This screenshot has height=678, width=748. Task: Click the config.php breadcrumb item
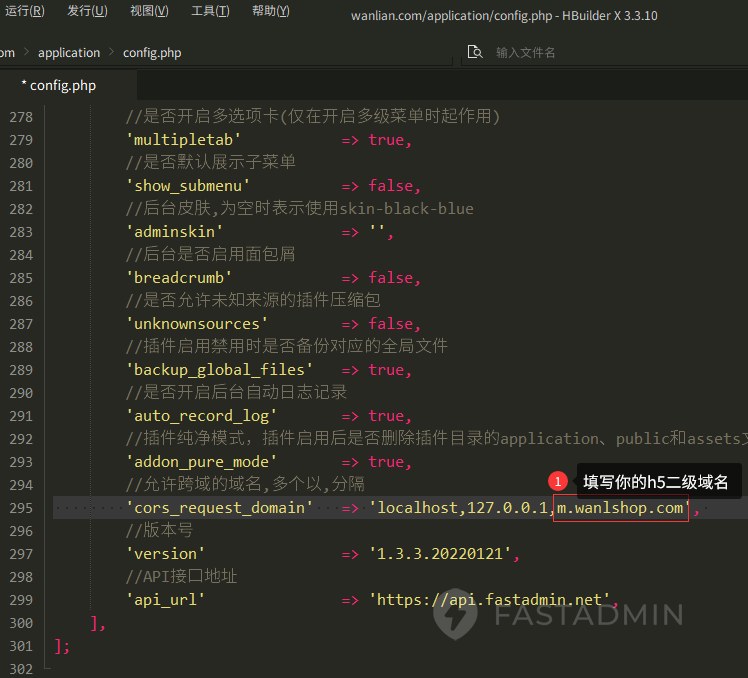click(x=152, y=52)
